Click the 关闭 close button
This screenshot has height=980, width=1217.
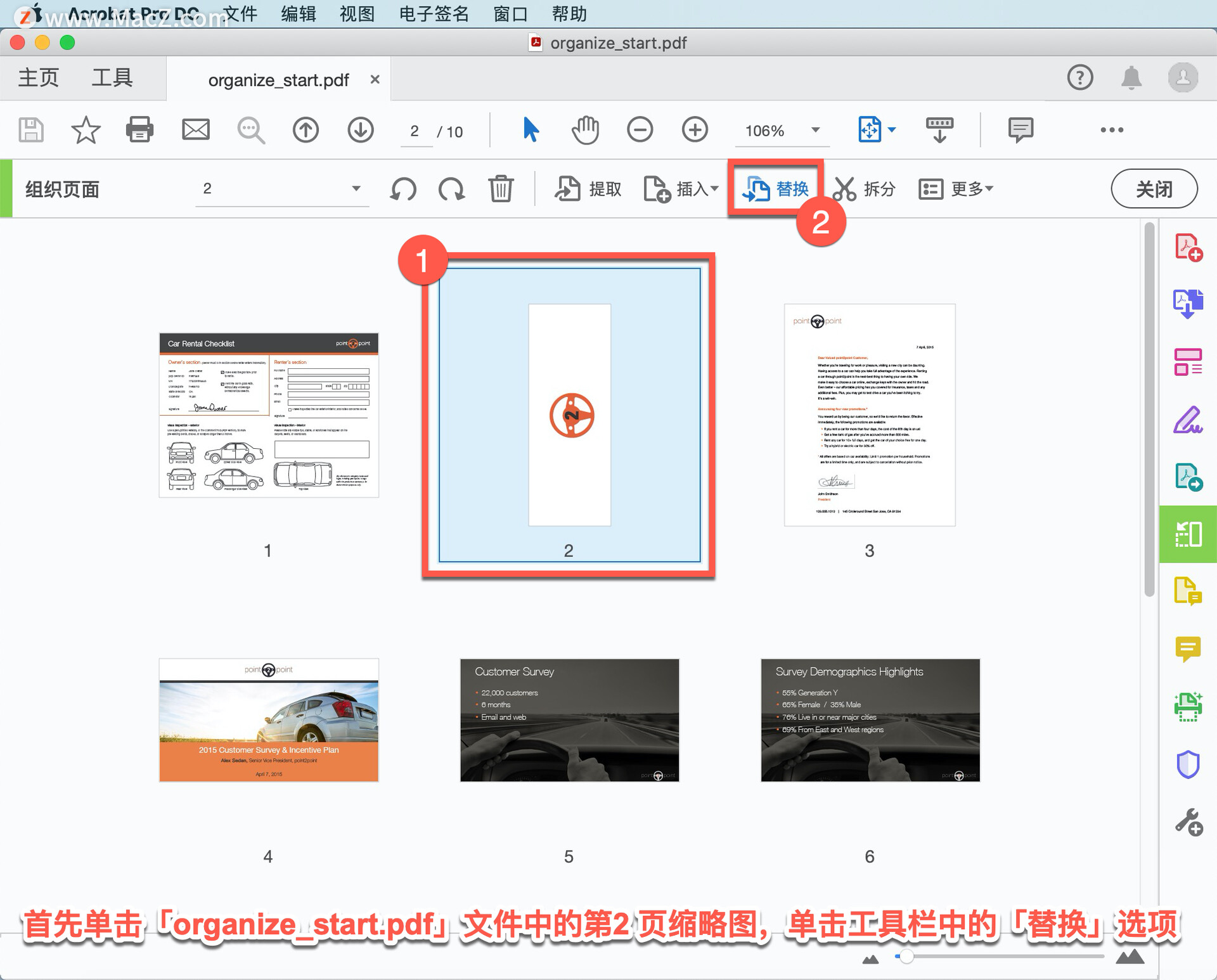[x=1153, y=189]
